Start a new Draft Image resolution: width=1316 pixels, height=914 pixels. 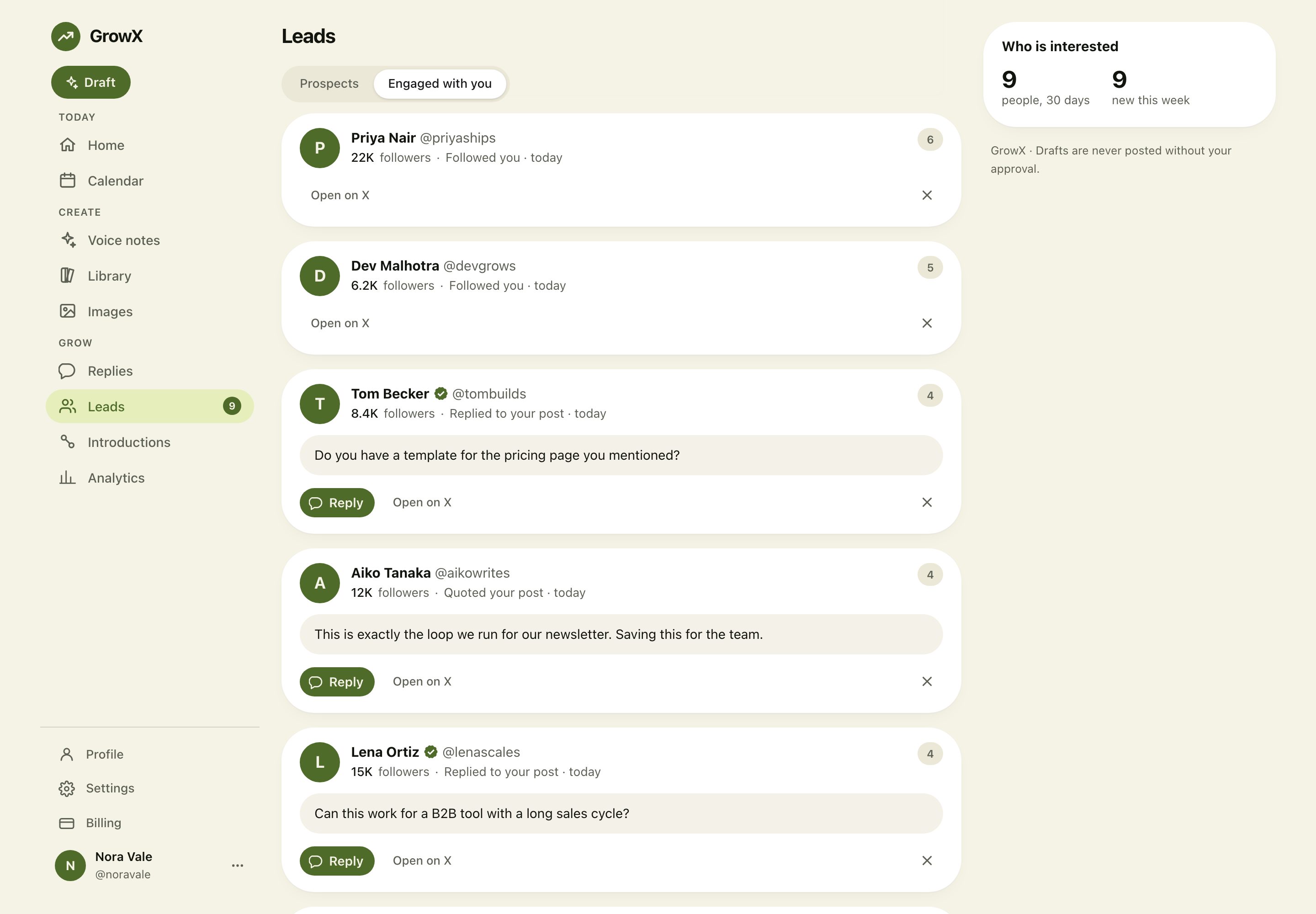[x=90, y=82]
